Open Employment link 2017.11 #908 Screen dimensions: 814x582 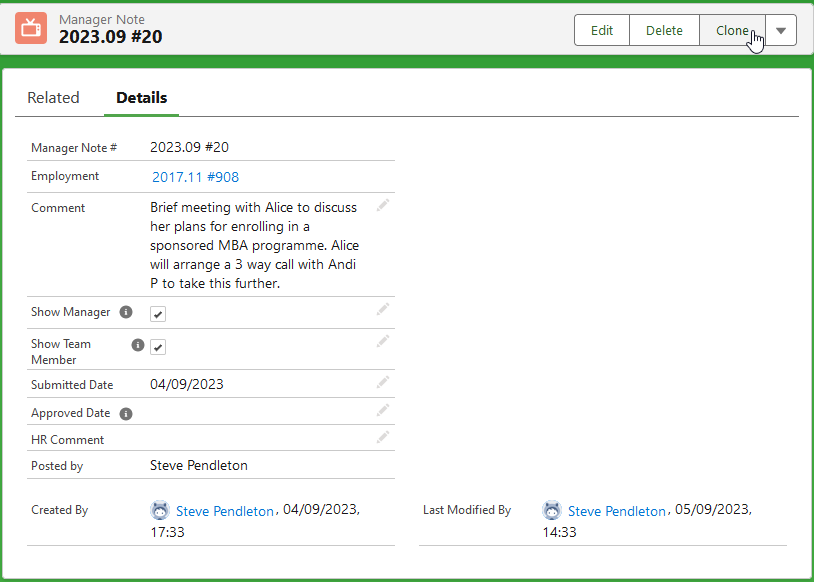195,177
